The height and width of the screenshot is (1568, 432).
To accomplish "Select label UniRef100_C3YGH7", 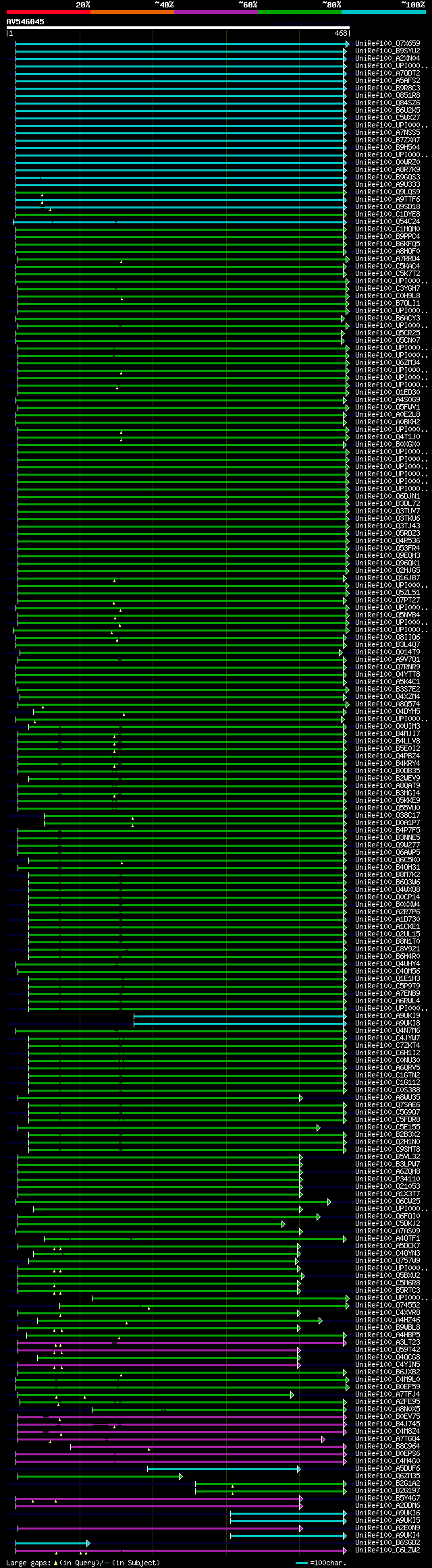I will [x=387, y=289].
